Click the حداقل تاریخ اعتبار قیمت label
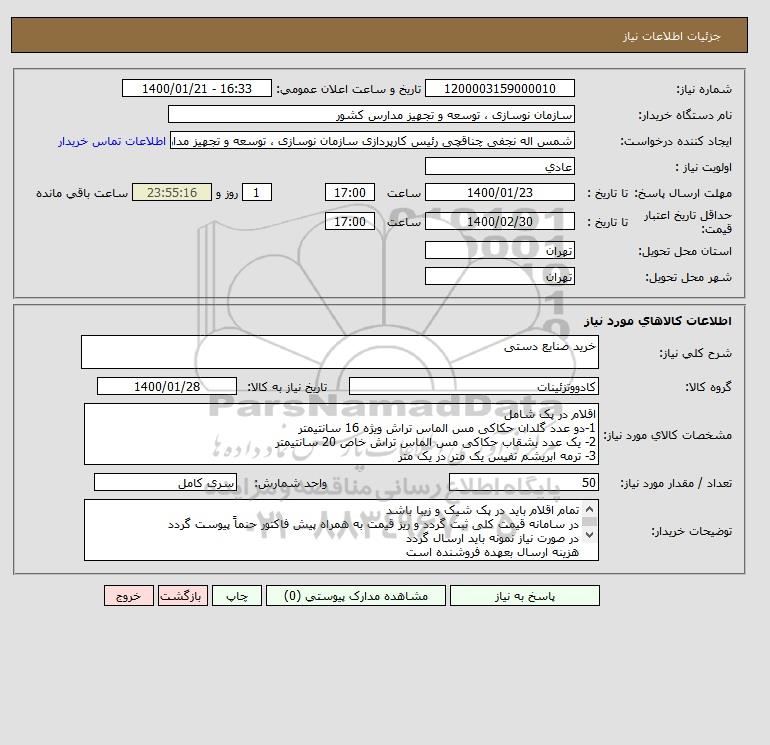Screen dimensions: 770x745 tap(688, 222)
